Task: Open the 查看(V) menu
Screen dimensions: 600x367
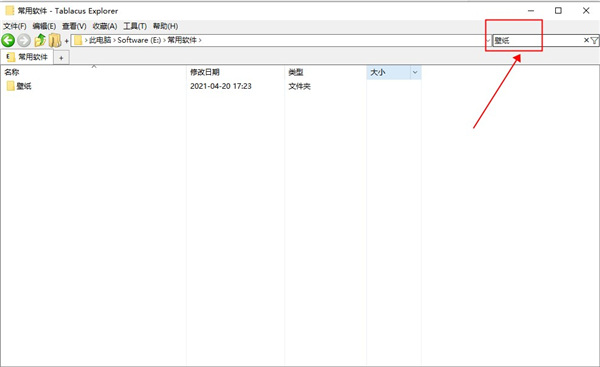Action: coord(74,26)
